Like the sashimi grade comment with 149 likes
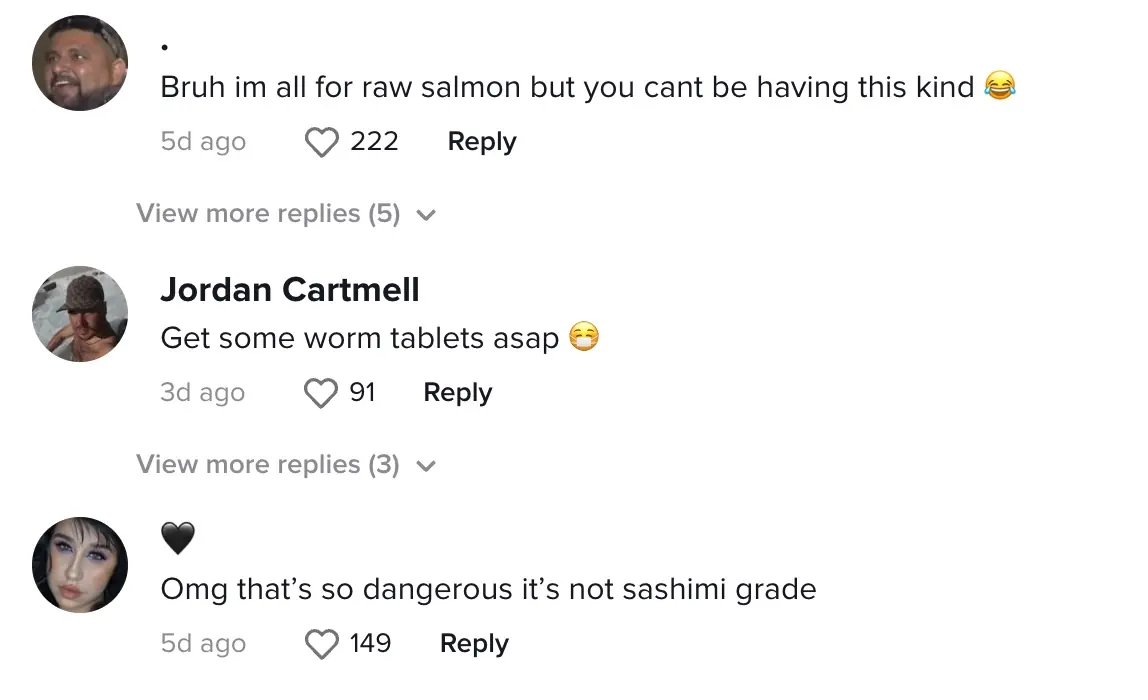Screen dimensions: 1148x700 321,644
